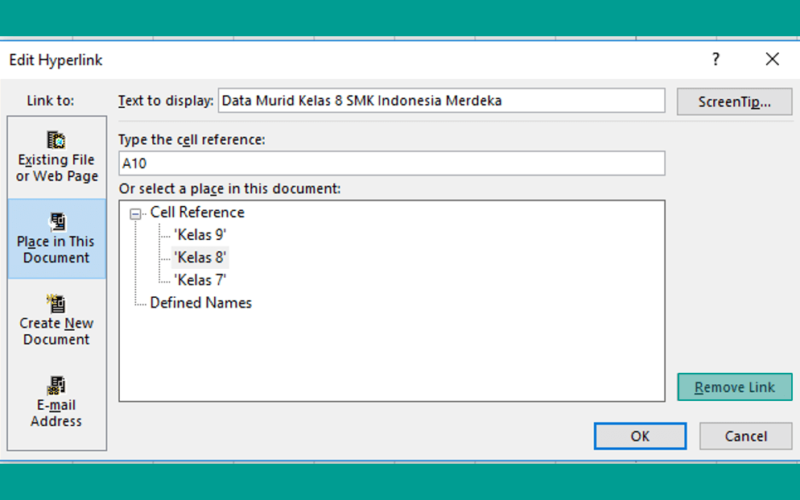Viewport: 800px width, 500px height.
Task: Select the 'Kelas 9' sheet entry
Action: pyautogui.click(x=200, y=235)
